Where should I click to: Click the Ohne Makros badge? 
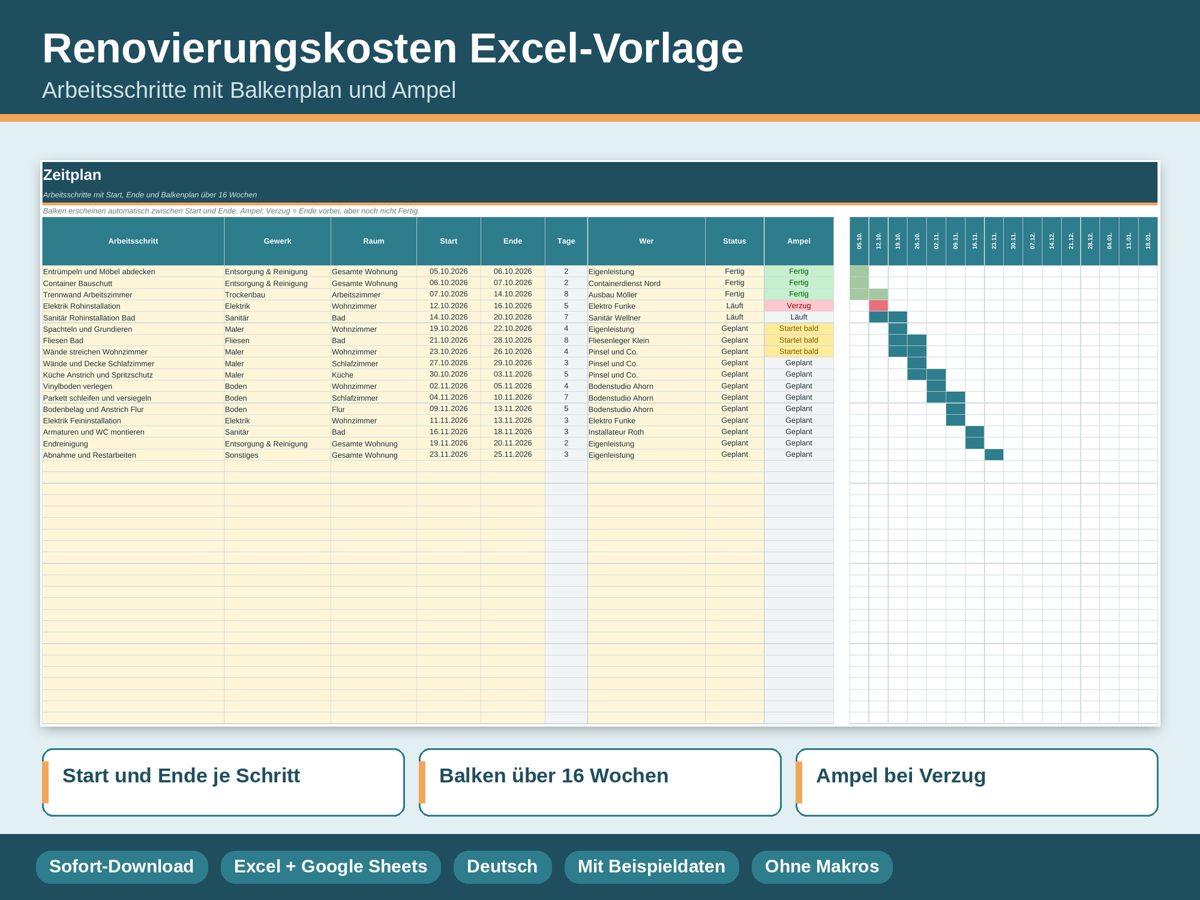(822, 867)
